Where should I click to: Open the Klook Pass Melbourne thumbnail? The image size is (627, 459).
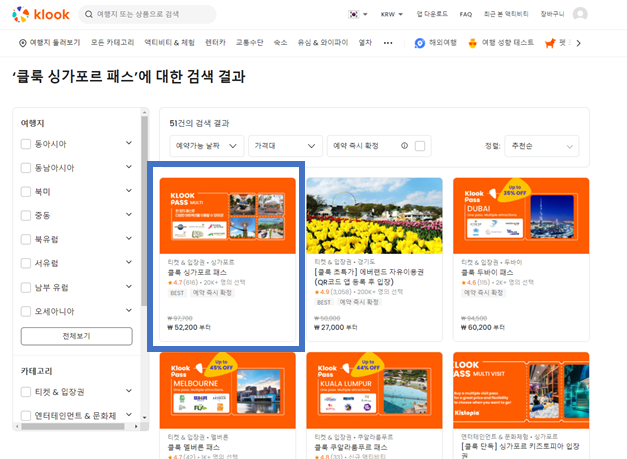[228, 391]
